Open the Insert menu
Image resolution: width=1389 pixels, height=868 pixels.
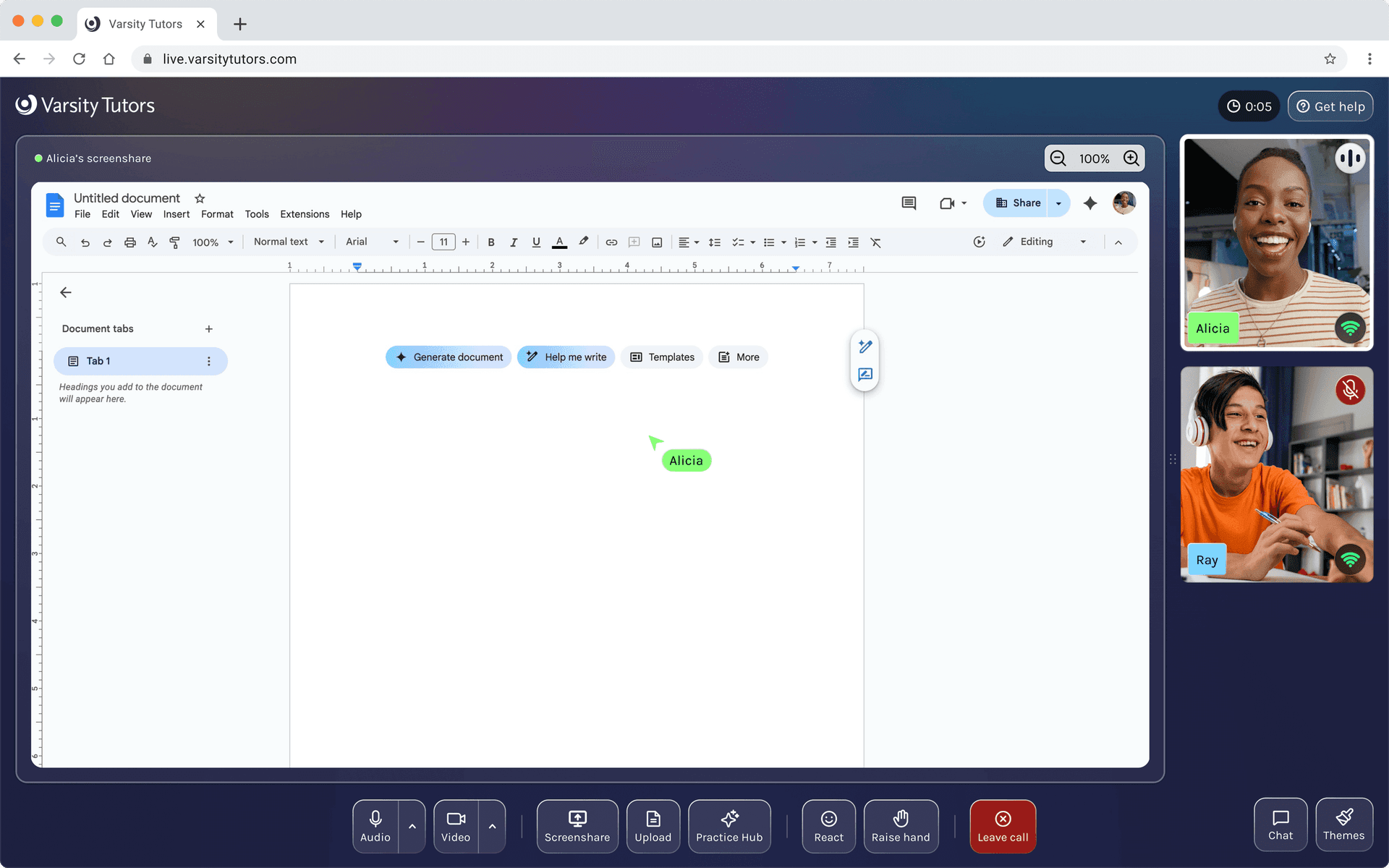coord(176,214)
